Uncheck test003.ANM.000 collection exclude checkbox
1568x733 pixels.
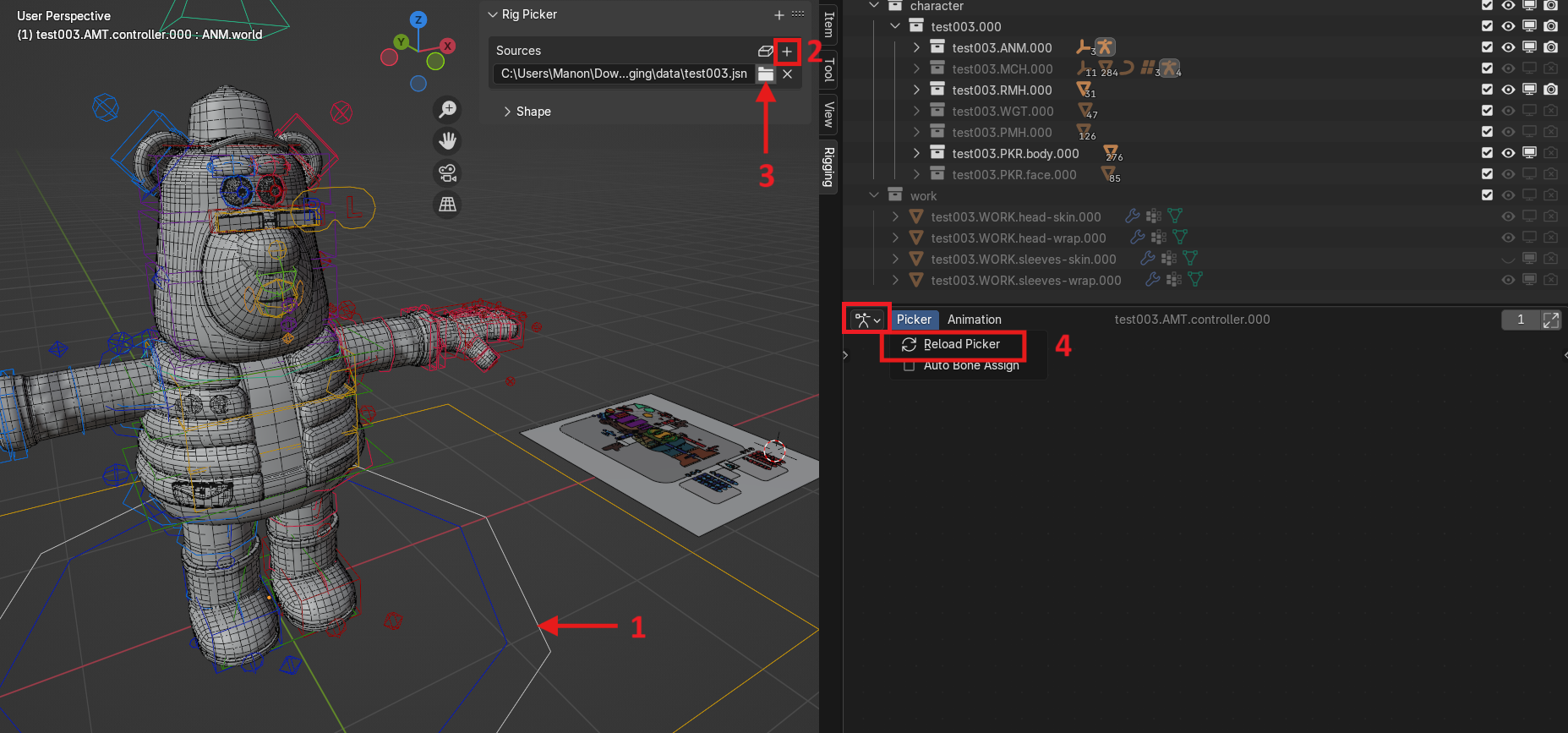[x=1487, y=47]
